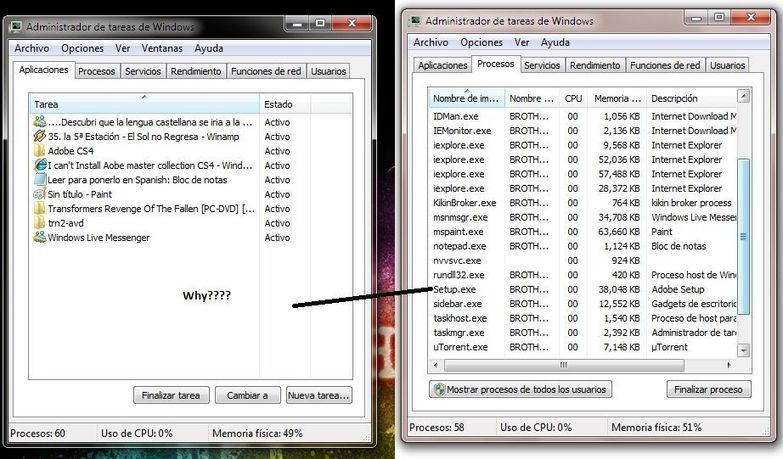The image size is (783, 459).
Task: Click horizontal scroll left arrow in process list
Action: click(x=436, y=365)
